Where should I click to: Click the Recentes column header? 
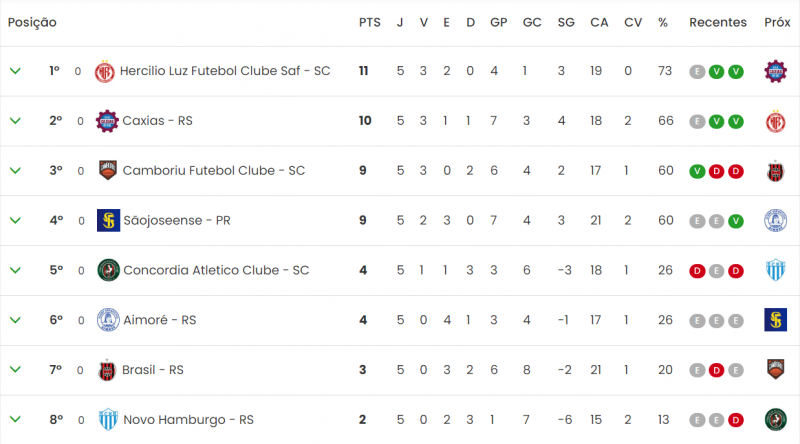click(717, 22)
